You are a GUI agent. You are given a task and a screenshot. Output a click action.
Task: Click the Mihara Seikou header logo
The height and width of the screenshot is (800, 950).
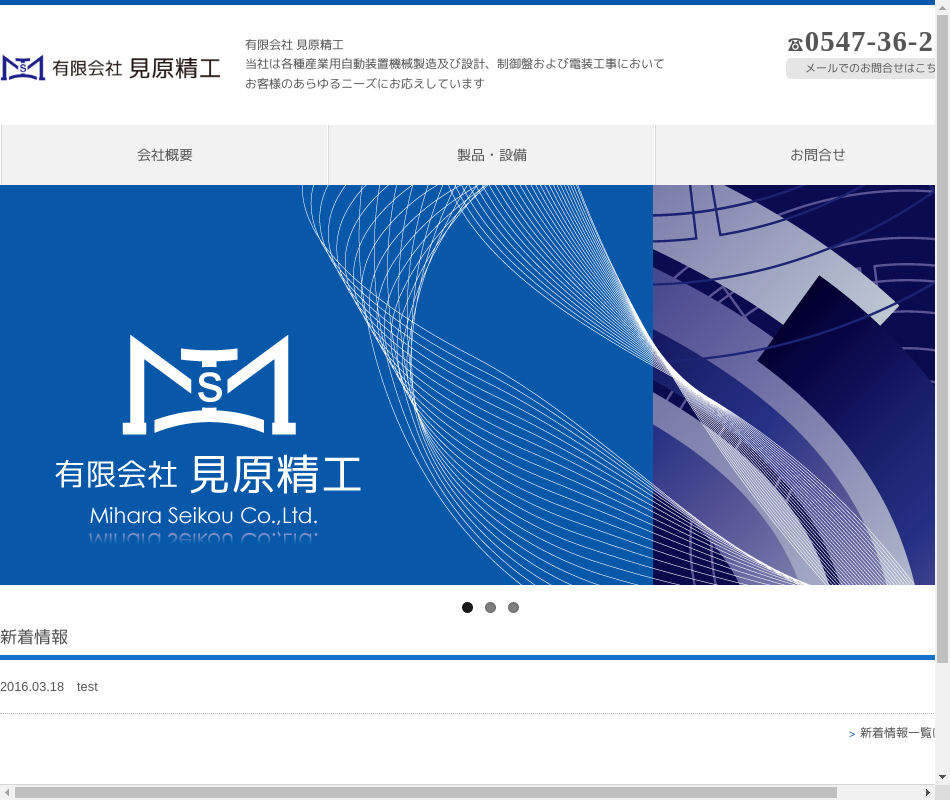110,68
